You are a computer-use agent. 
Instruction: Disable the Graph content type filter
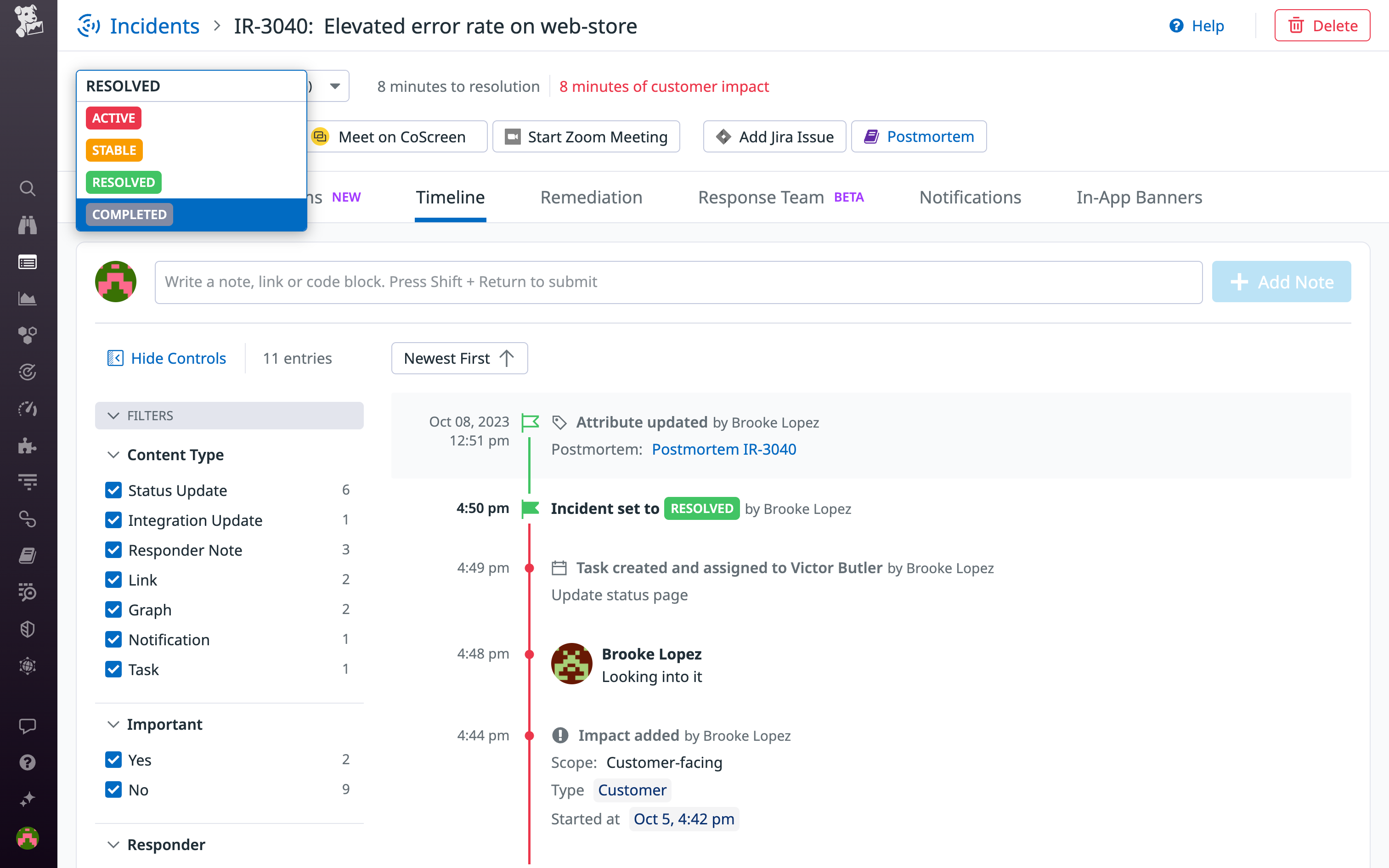(x=113, y=609)
